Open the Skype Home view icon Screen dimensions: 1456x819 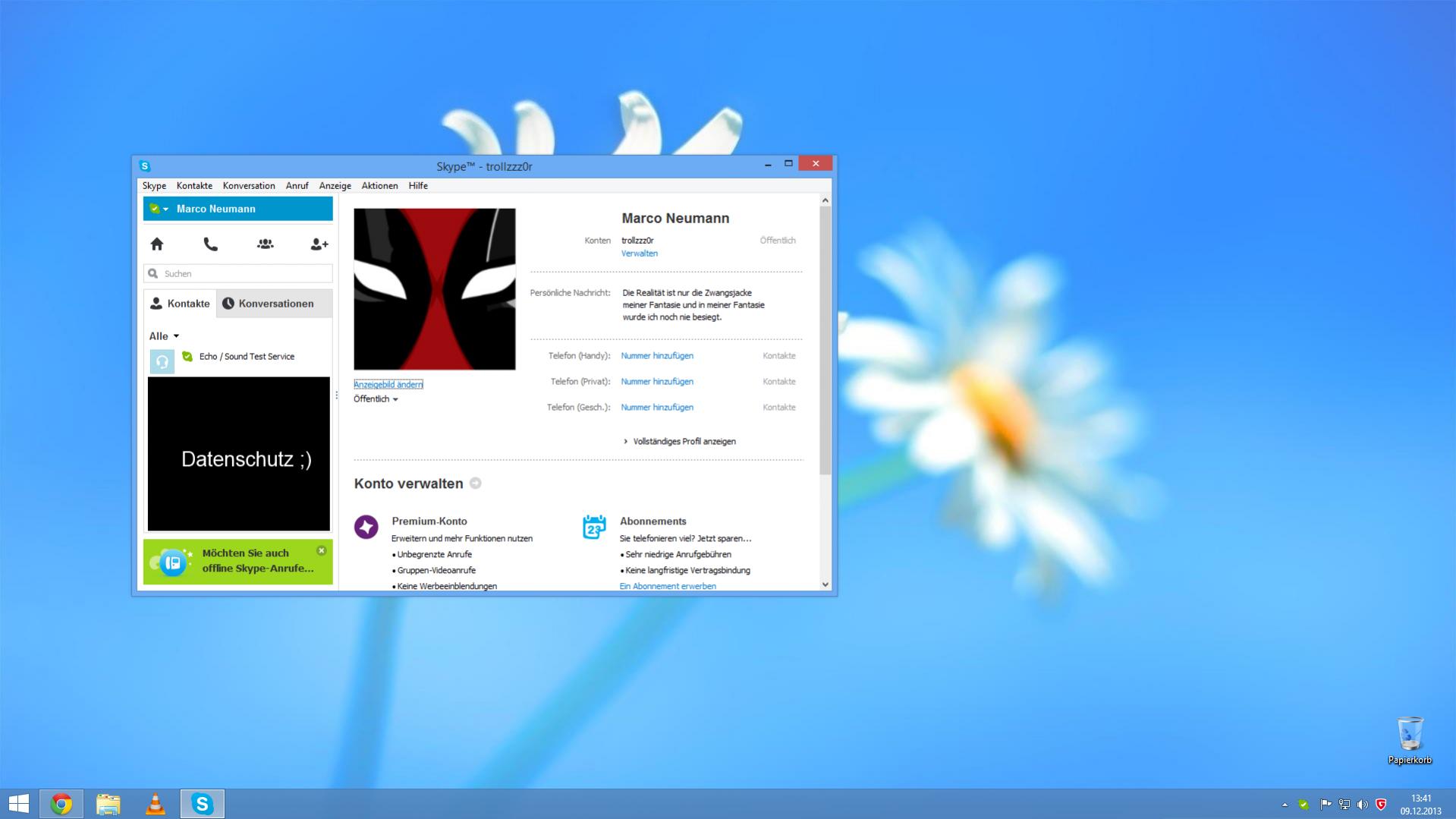point(157,244)
